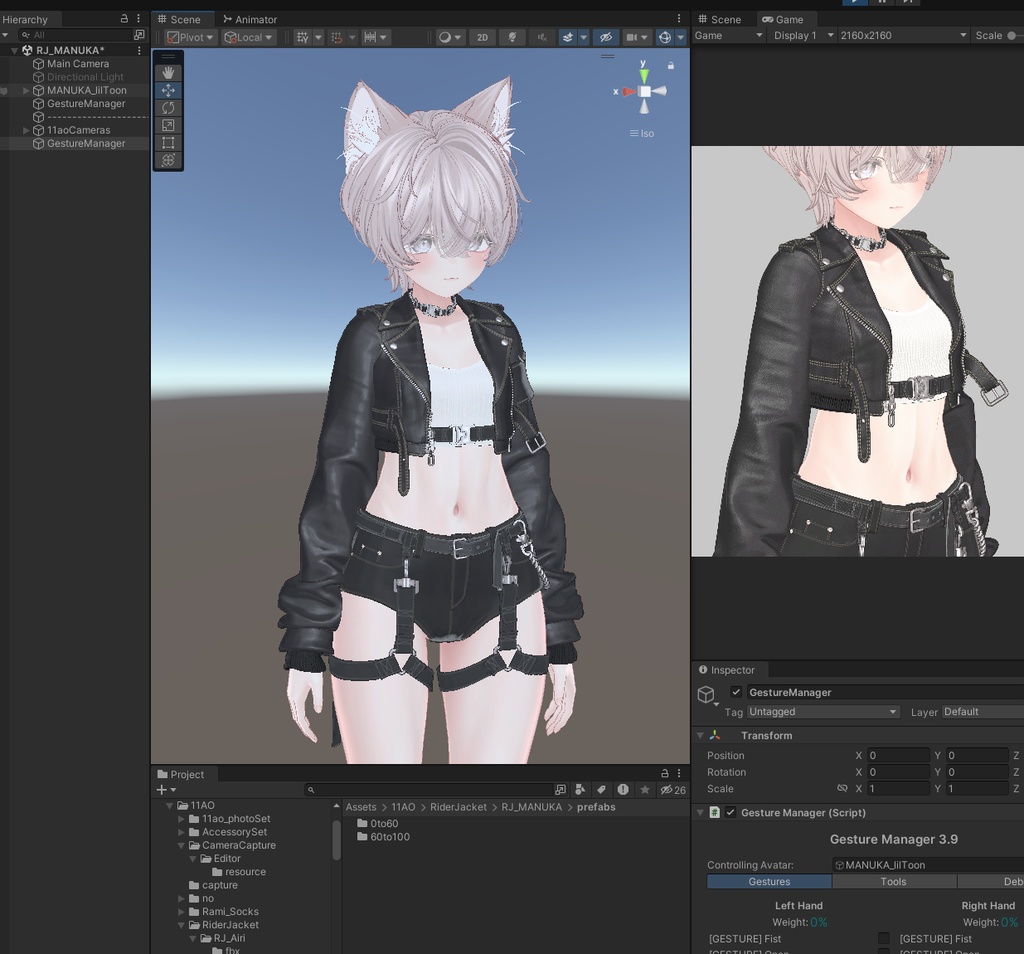Open the Scene camera settings dropdown

[637, 37]
